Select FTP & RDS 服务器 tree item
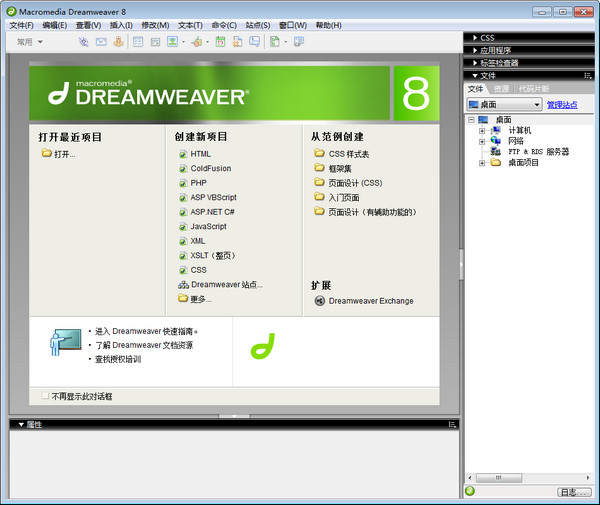Image resolution: width=600 pixels, height=505 pixels. coord(538,152)
